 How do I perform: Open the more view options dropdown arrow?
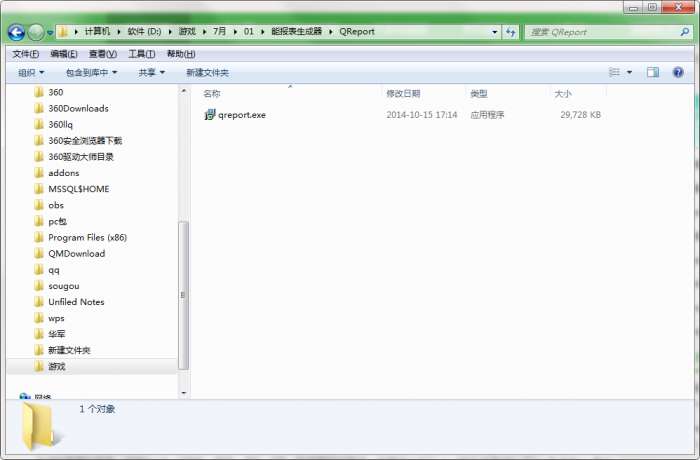(x=629, y=72)
